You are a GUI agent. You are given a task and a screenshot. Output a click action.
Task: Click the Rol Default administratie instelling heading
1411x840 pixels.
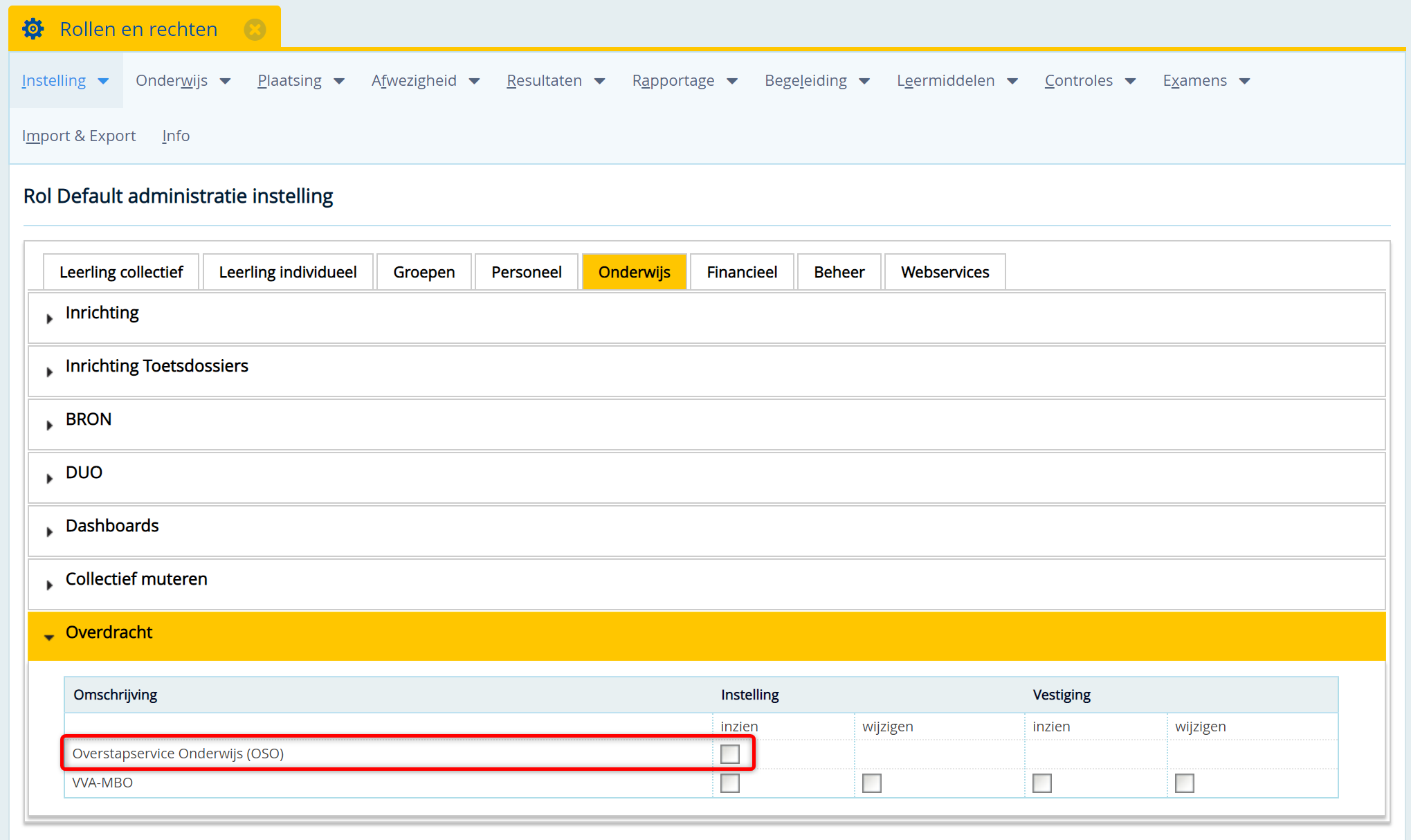tap(178, 196)
